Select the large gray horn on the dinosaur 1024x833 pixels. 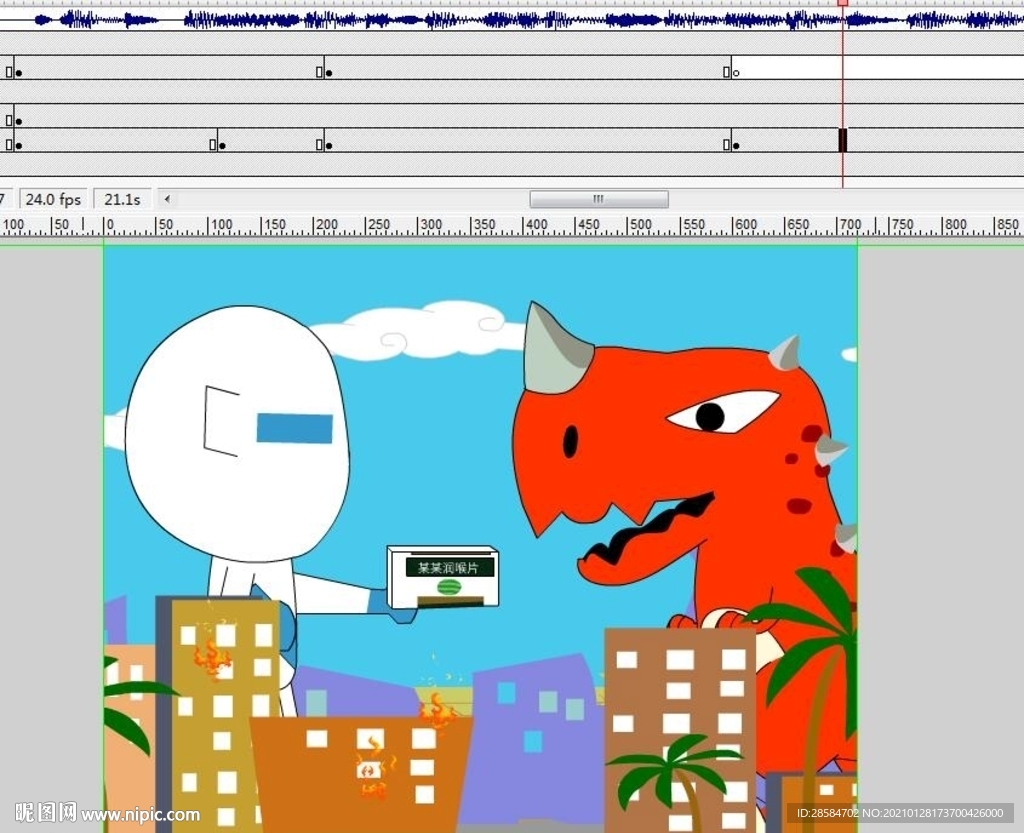click(553, 351)
